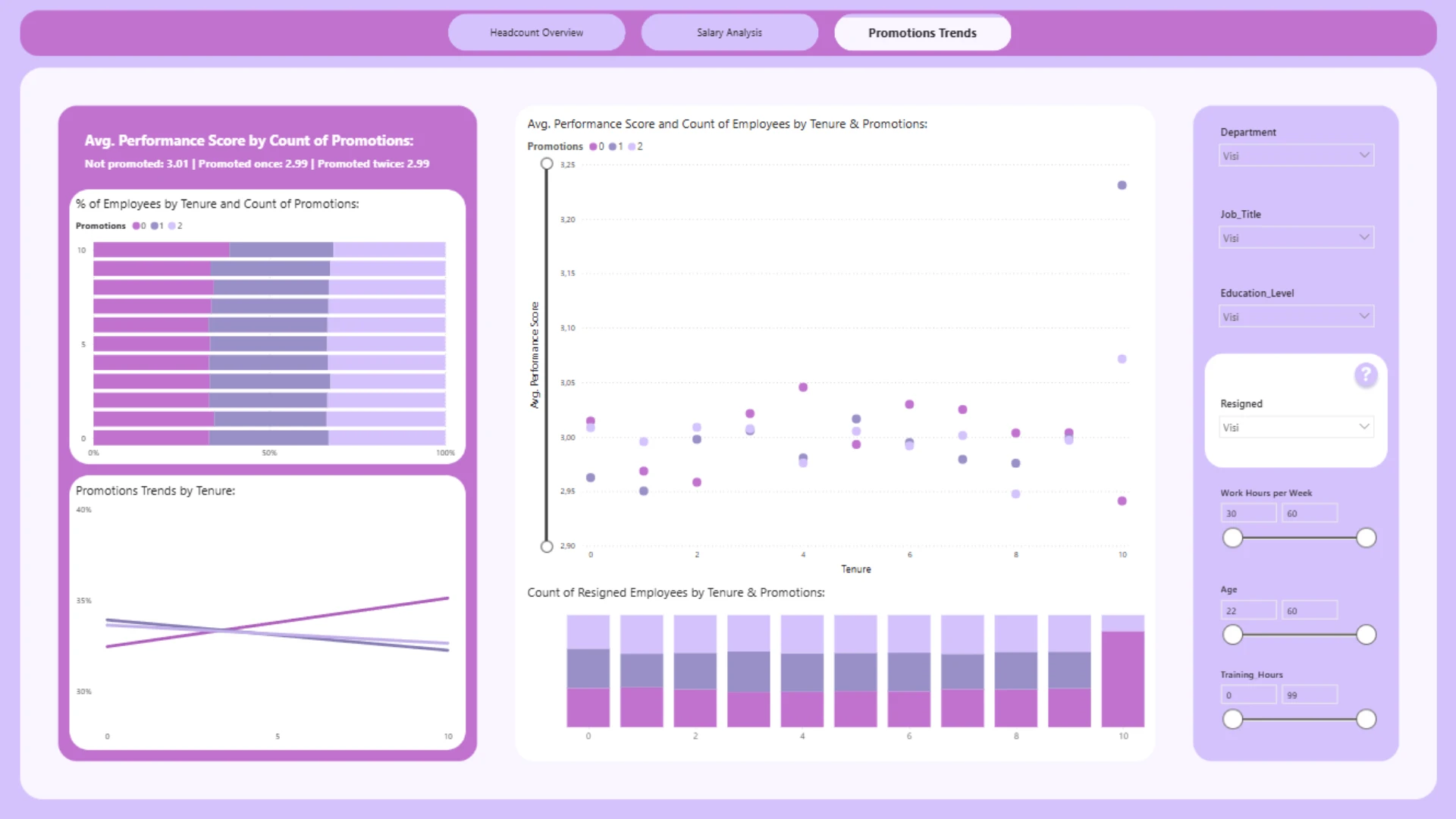1456x819 pixels.
Task: Click the Age slider left handle
Action: 1233,635
